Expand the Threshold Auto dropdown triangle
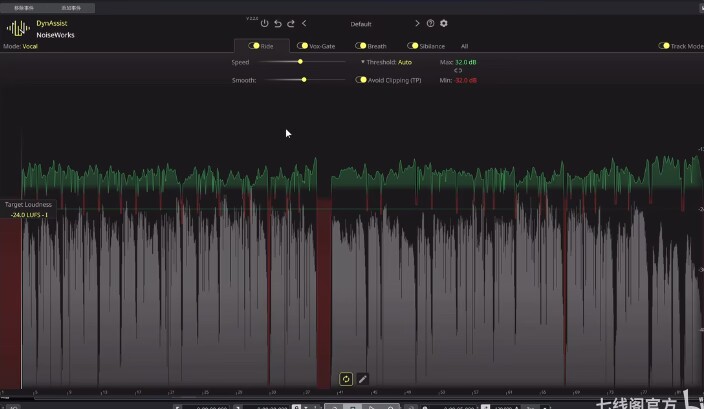This screenshot has height=409, width=704. point(363,62)
